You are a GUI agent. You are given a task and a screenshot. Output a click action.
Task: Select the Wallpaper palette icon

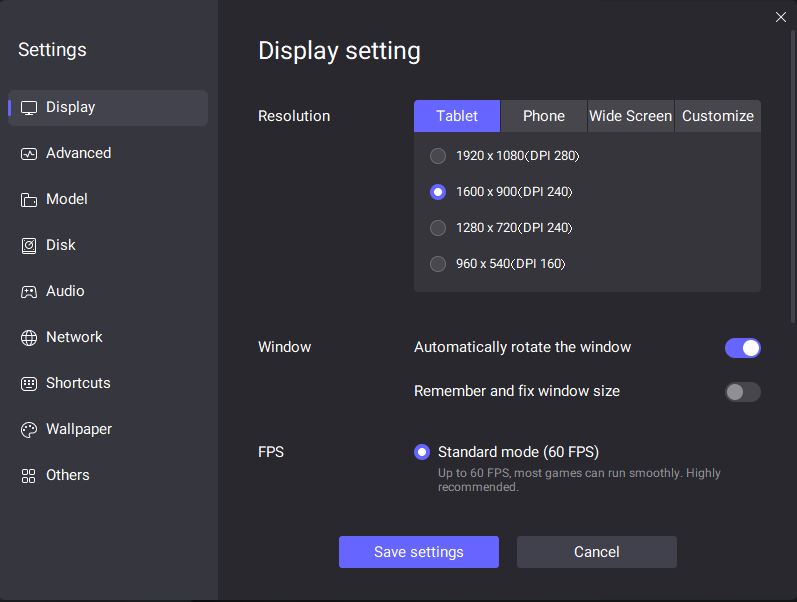[28, 430]
